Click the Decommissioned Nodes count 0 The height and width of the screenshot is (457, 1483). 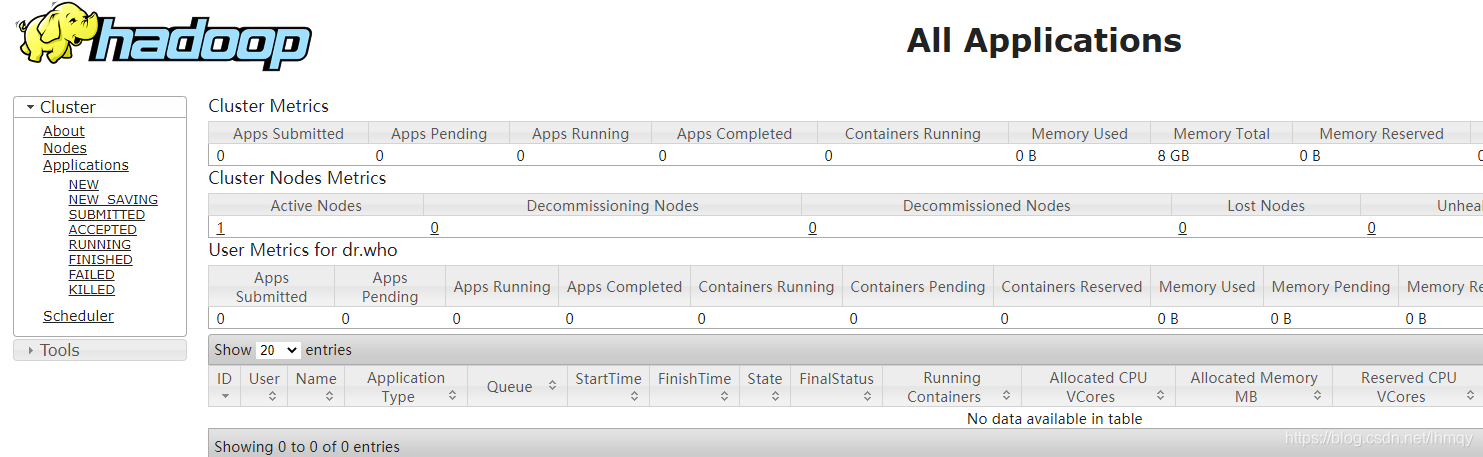(812, 228)
